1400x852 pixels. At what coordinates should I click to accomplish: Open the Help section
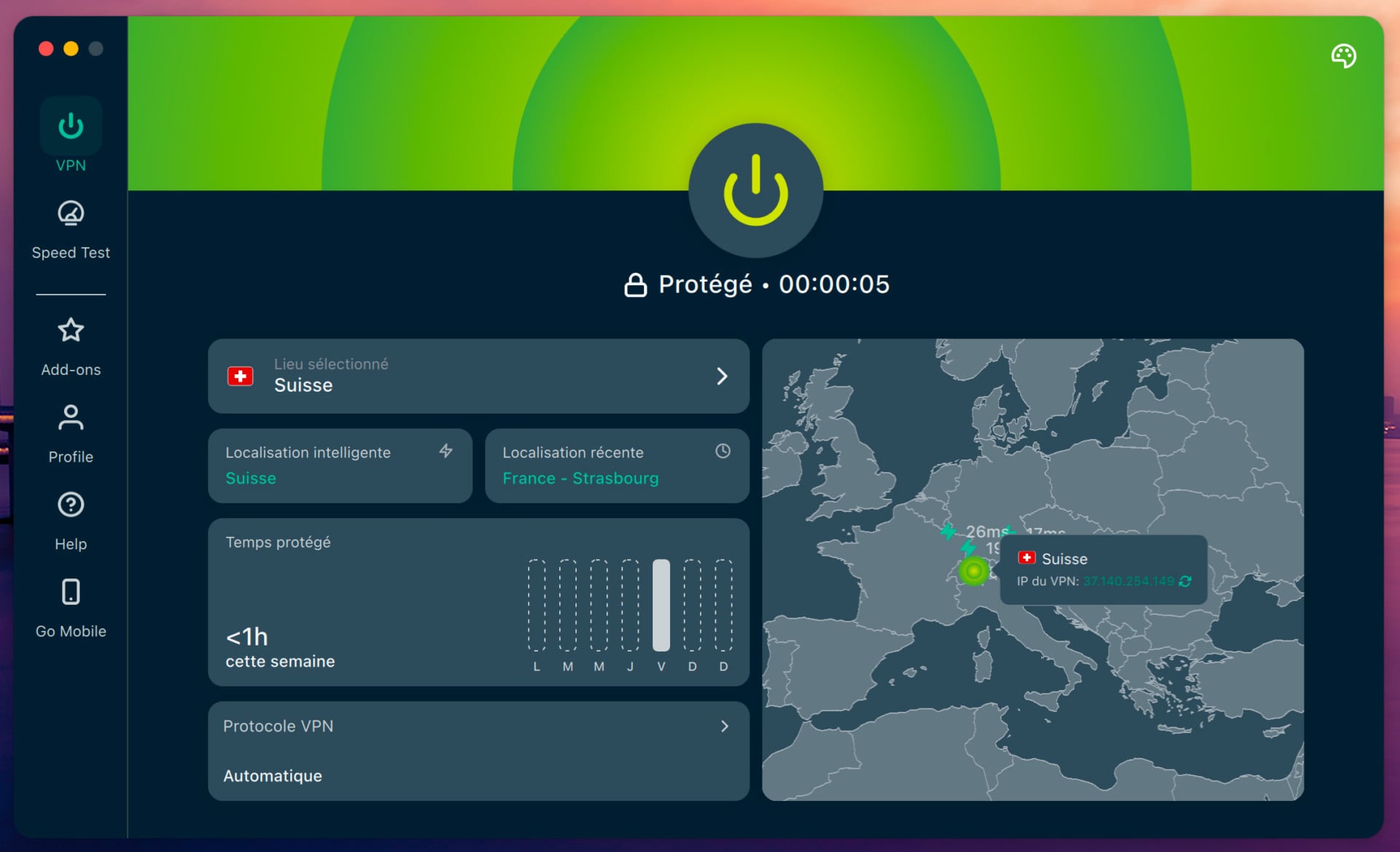click(70, 519)
